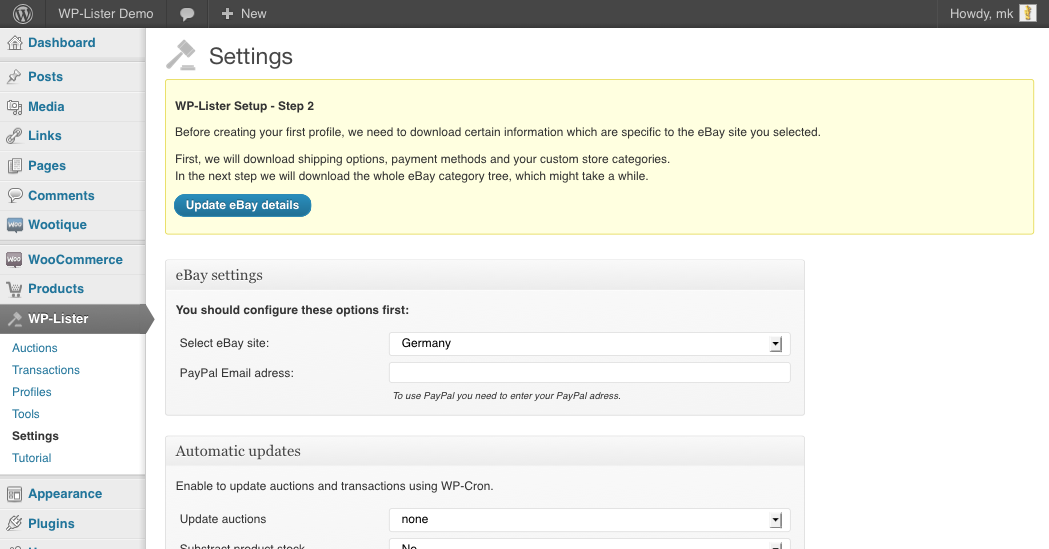Screen dimensions: 1049x549
Task: Click the Links chain icon
Action: pyautogui.click(x=14, y=136)
